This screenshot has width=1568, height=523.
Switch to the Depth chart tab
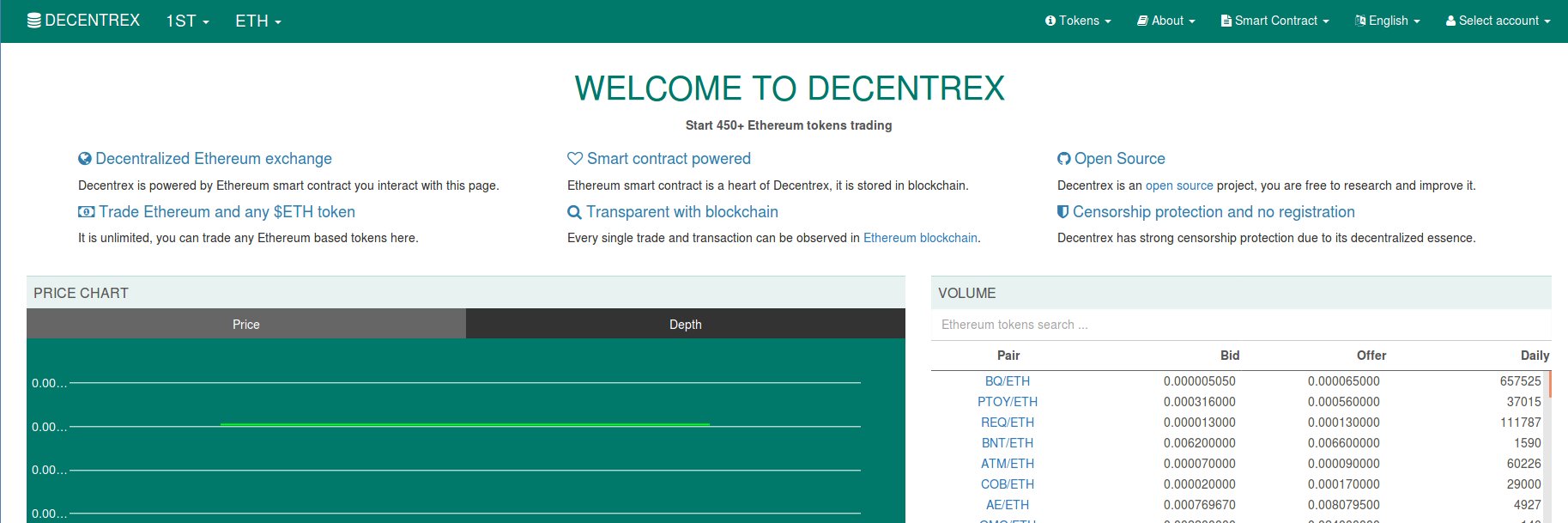tap(686, 324)
